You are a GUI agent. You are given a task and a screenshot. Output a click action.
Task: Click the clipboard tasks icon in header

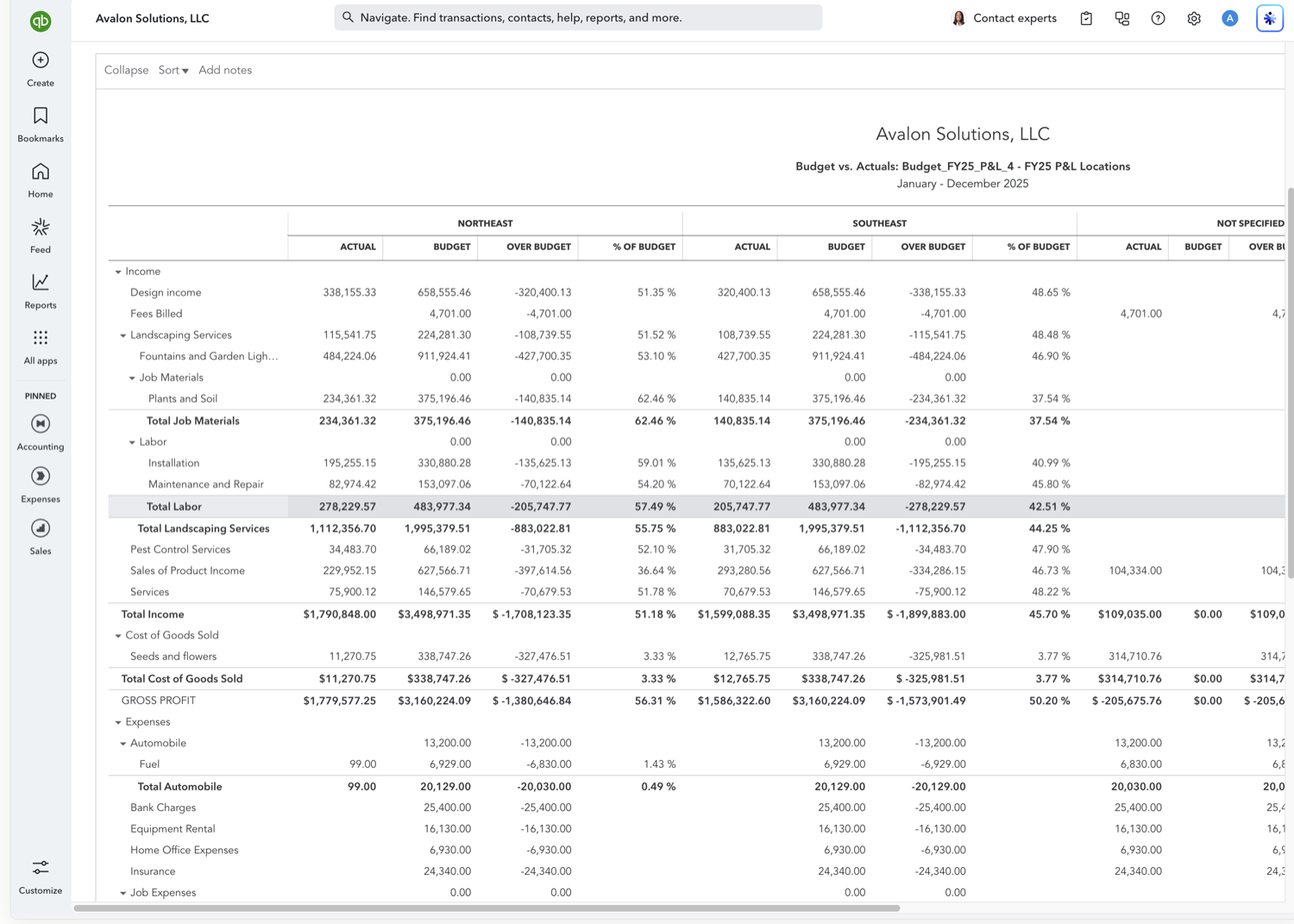pyautogui.click(x=1086, y=18)
